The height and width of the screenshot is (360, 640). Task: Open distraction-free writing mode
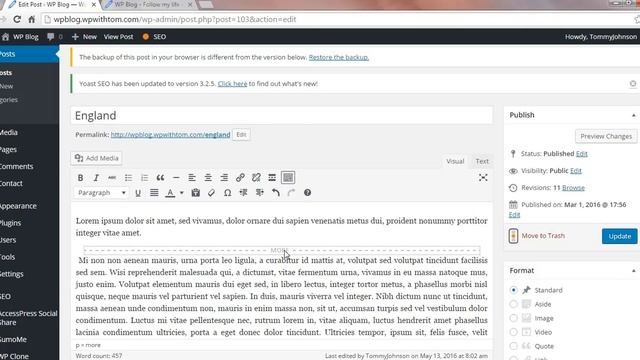(483, 178)
